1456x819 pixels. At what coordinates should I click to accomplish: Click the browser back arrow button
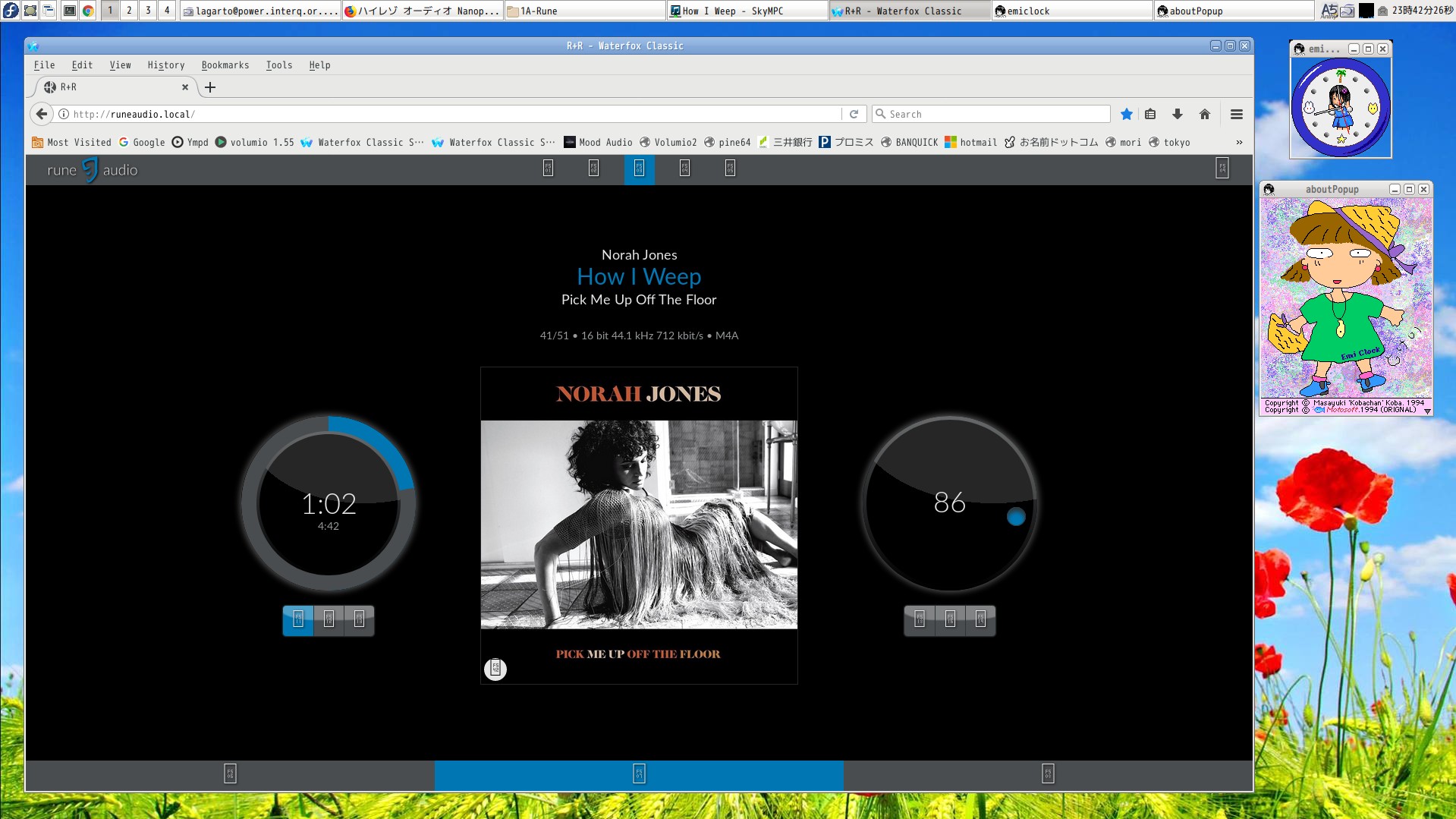coord(42,114)
